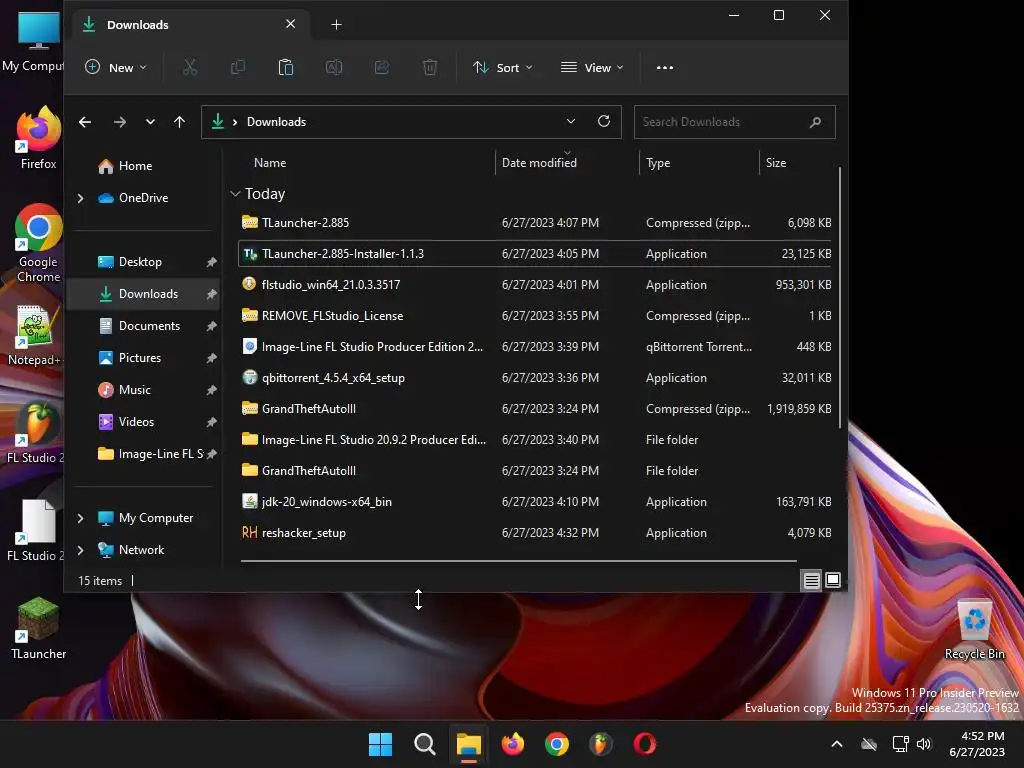
Task: Expand My Computer tree node
Action: tap(80, 518)
